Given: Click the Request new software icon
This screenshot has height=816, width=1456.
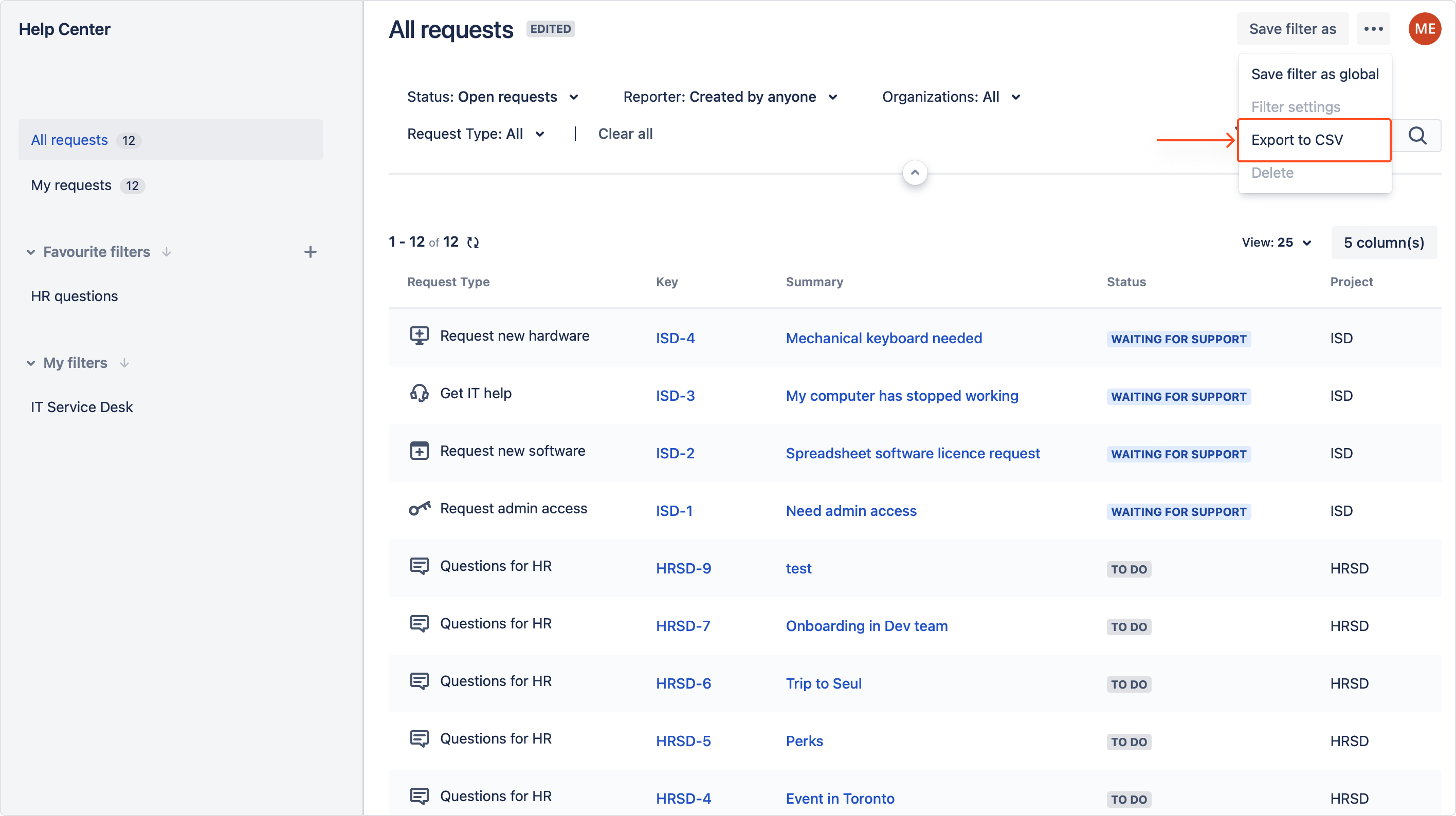Looking at the screenshot, I should pyautogui.click(x=419, y=451).
